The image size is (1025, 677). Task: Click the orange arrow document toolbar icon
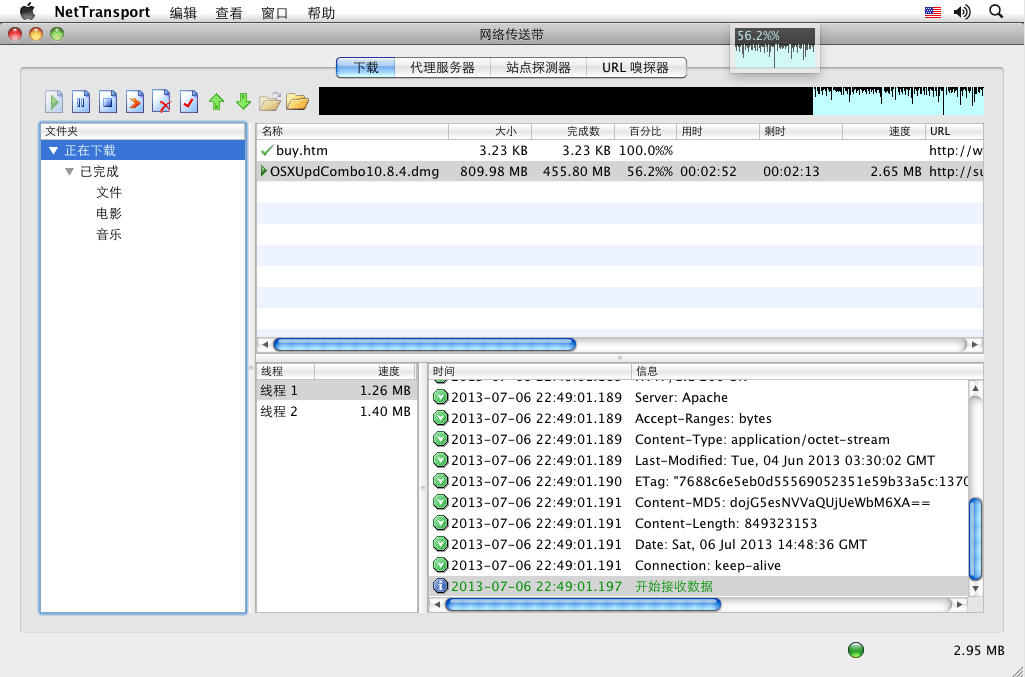point(135,102)
